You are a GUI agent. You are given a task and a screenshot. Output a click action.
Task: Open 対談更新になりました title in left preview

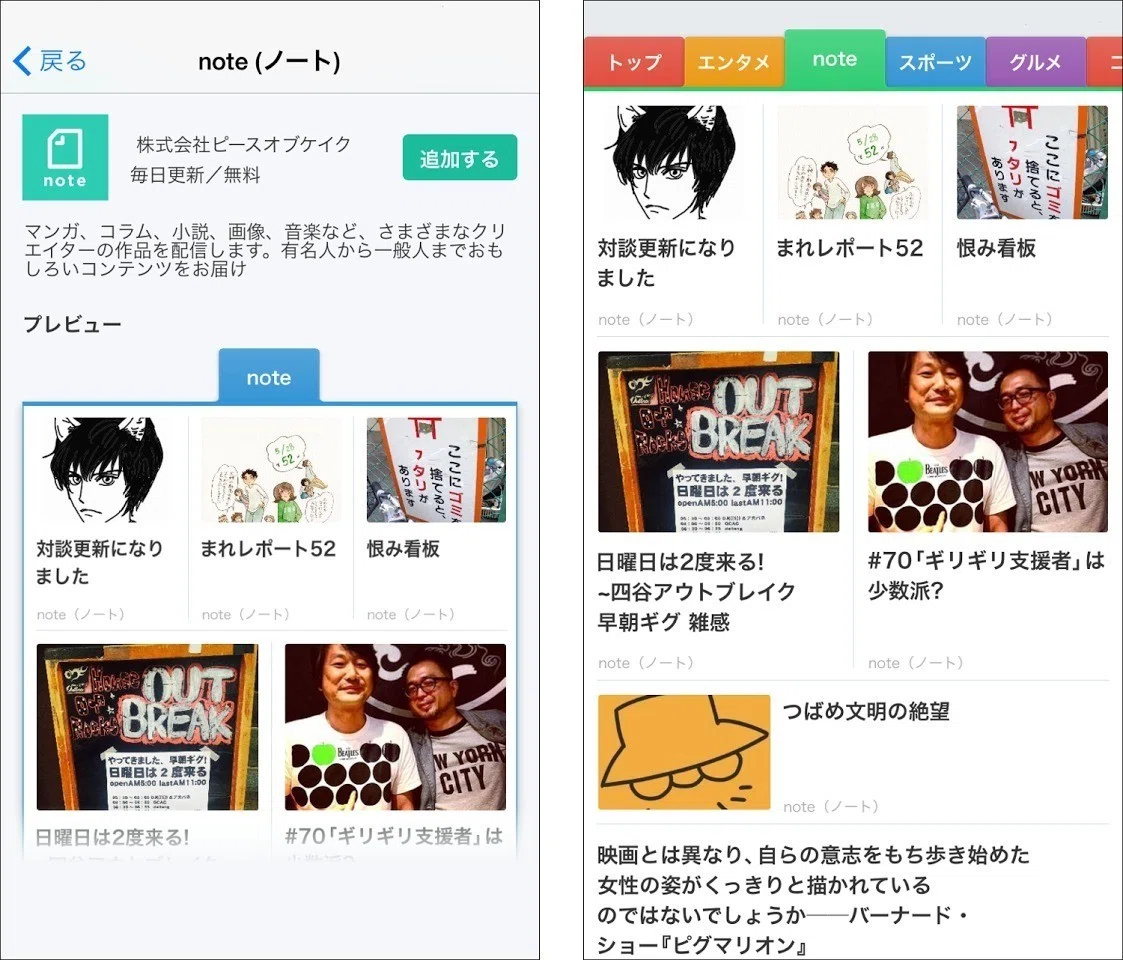(x=100, y=562)
